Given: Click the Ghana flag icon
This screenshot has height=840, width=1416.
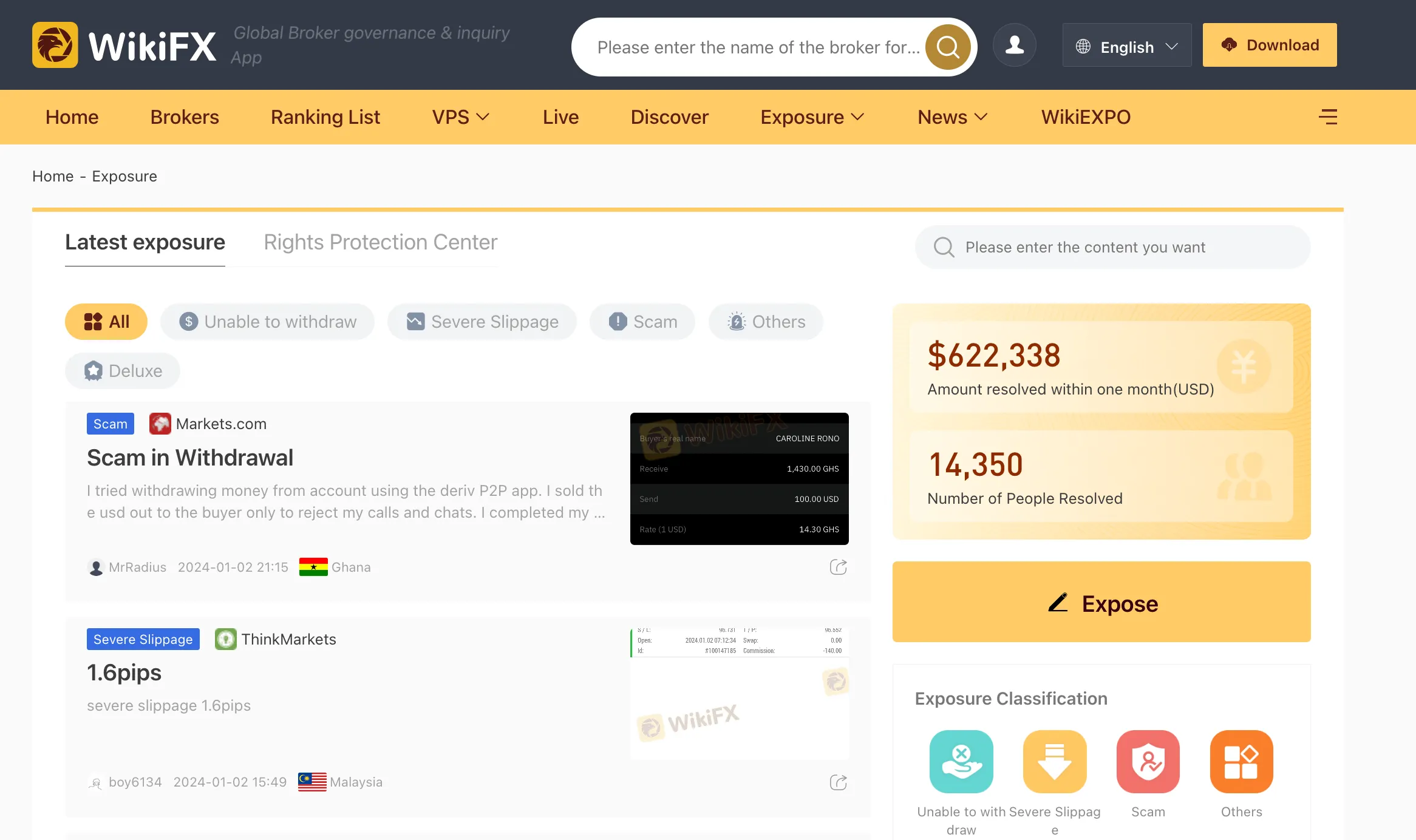Looking at the screenshot, I should (x=313, y=567).
